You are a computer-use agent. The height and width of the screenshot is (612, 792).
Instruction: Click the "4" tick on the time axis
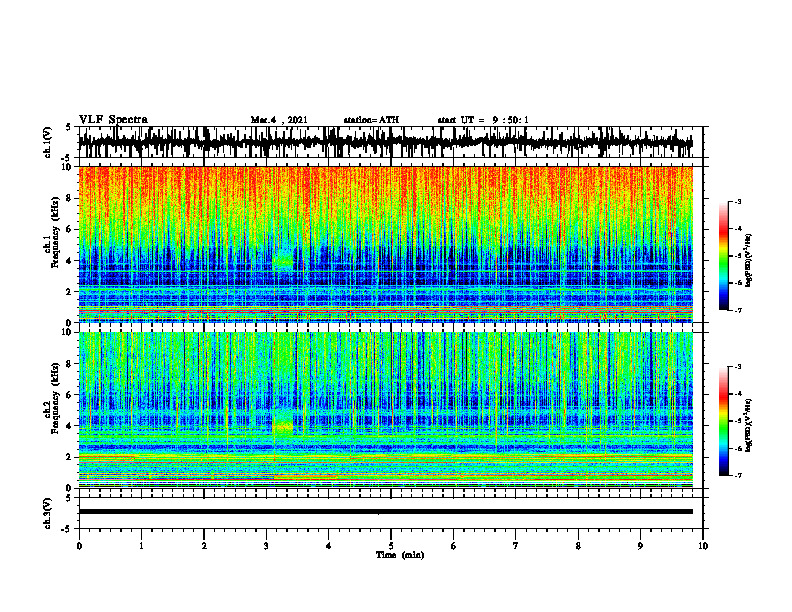(x=329, y=546)
